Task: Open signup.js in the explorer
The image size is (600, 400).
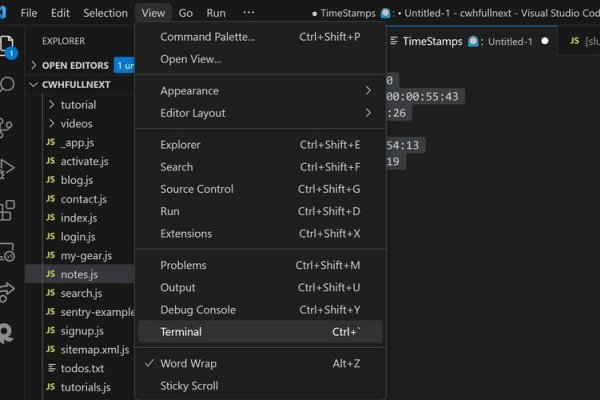Action: (82, 330)
